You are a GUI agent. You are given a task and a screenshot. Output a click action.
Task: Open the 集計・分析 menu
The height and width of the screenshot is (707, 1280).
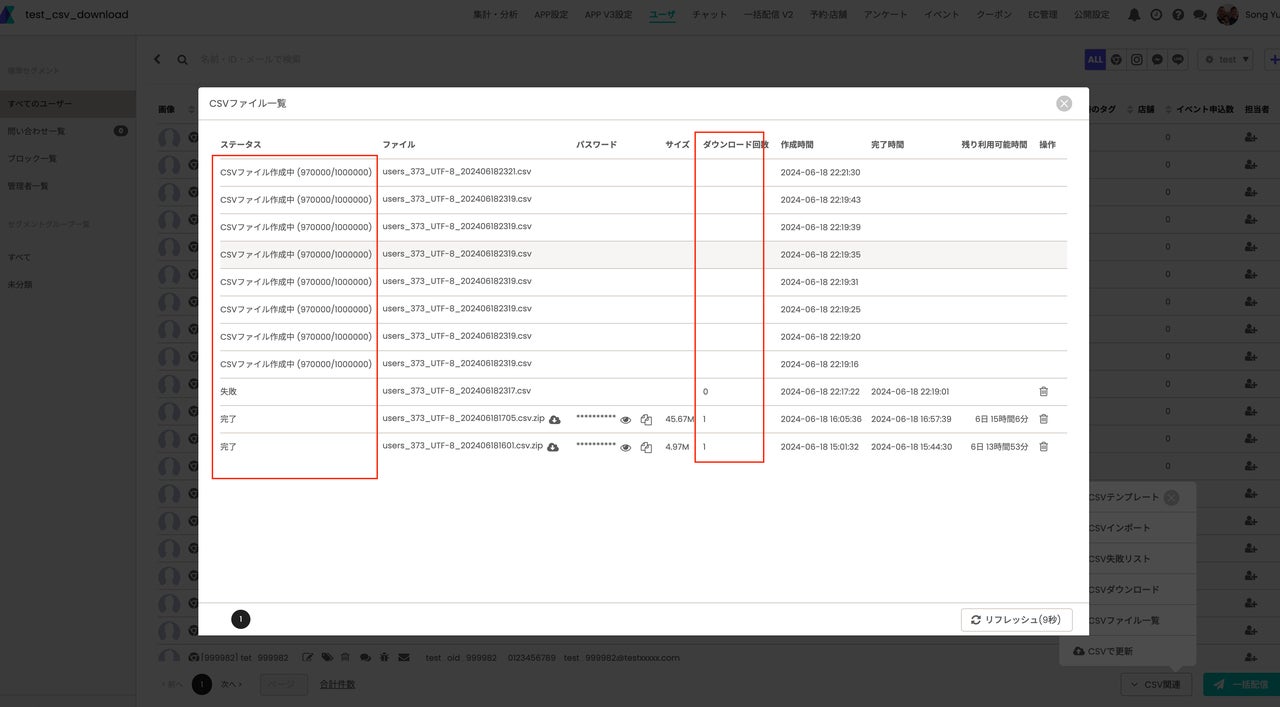[x=495, y=15]
